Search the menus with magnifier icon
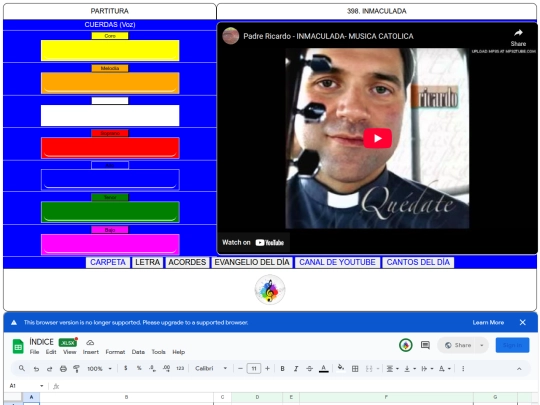Image resolution: width=540 pixels, height=405 pixels. 22,368
